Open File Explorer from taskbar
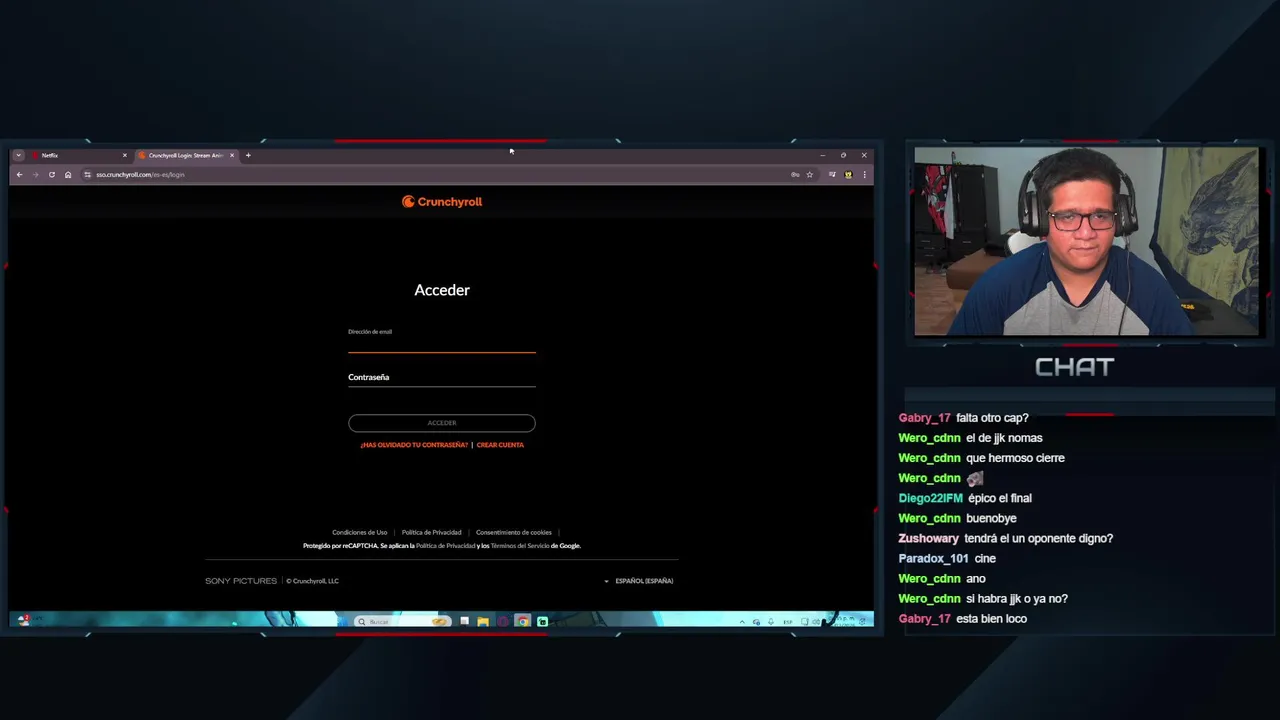Screen dimensions: 1280x720 (x=483, y=622)
